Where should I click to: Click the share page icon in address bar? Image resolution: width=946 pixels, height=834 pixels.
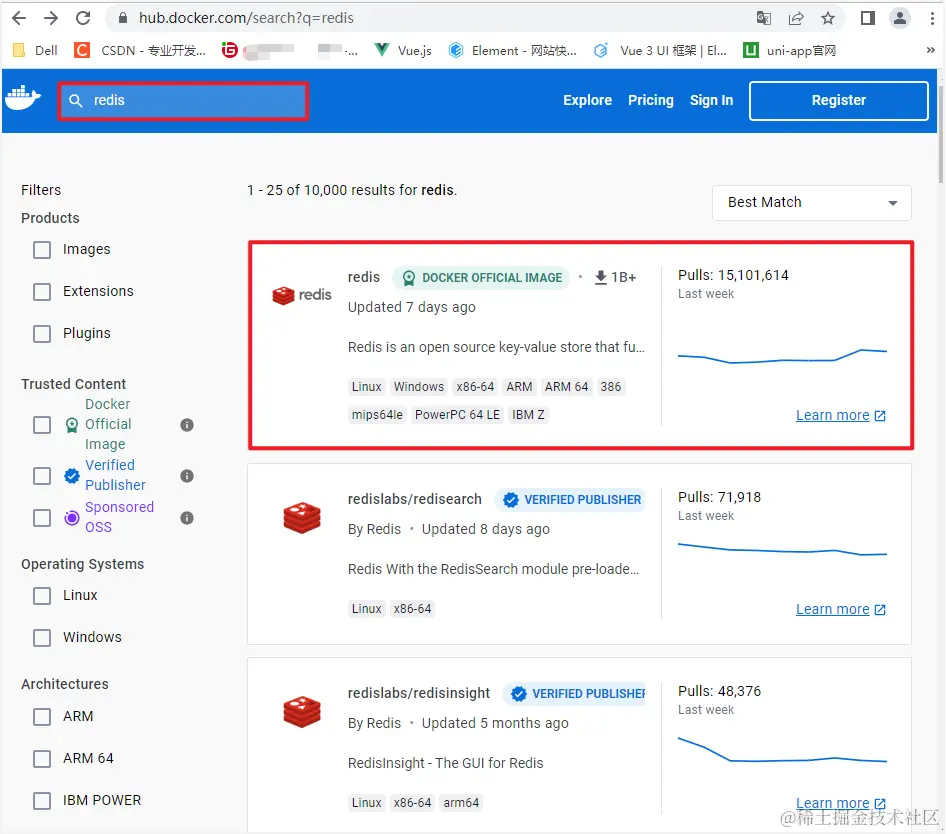[796, 18]
